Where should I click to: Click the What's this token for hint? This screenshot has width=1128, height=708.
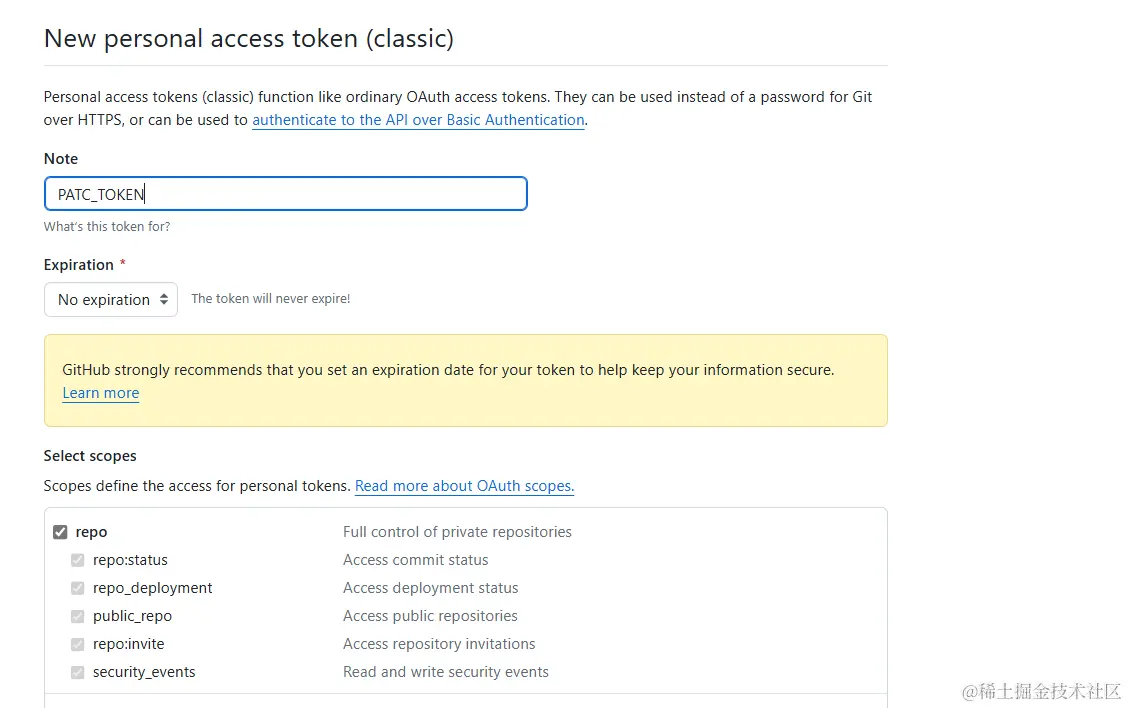pyautogui.click(x=107, y=227)
